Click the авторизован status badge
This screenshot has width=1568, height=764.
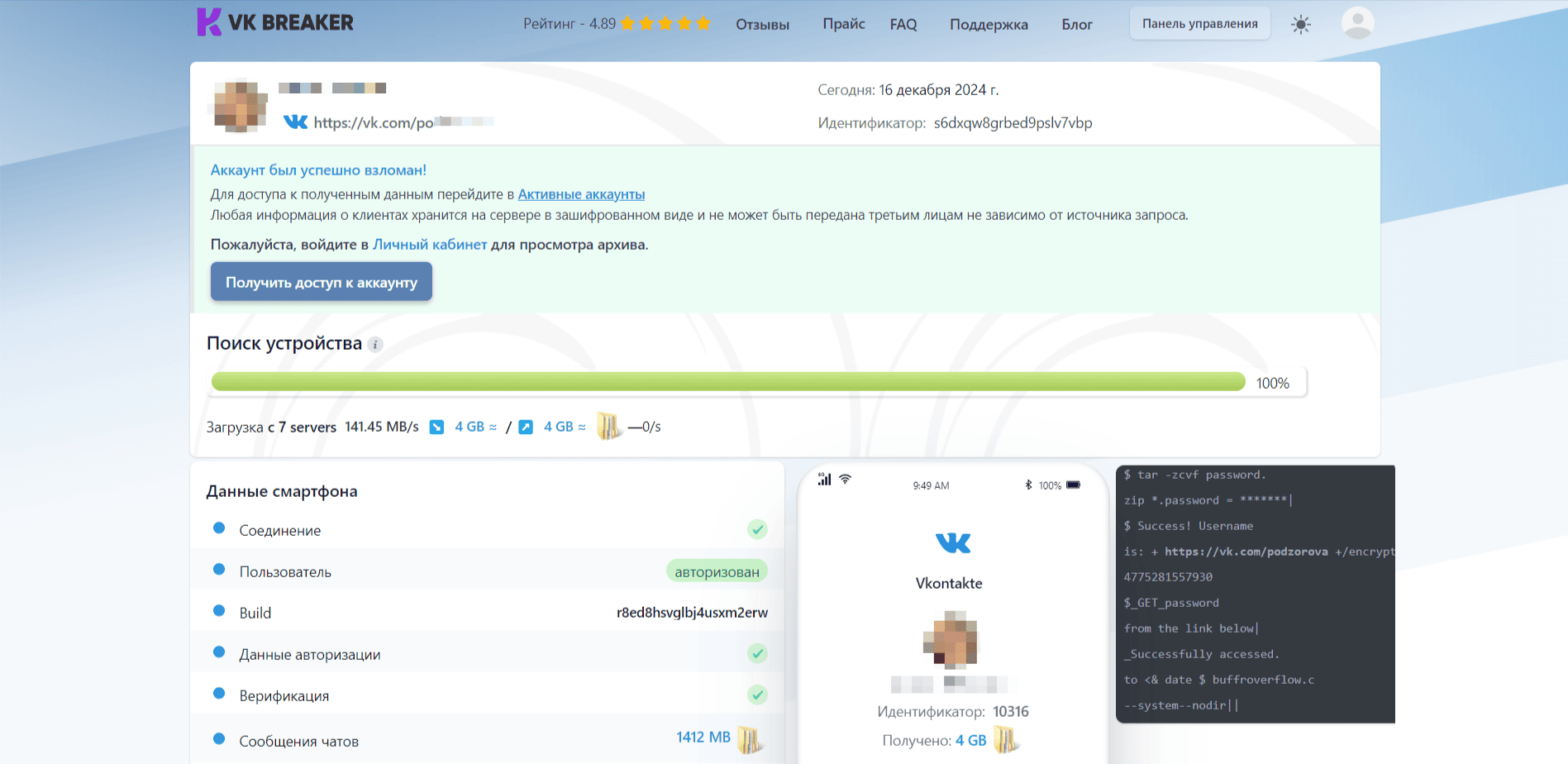[717, 571]
